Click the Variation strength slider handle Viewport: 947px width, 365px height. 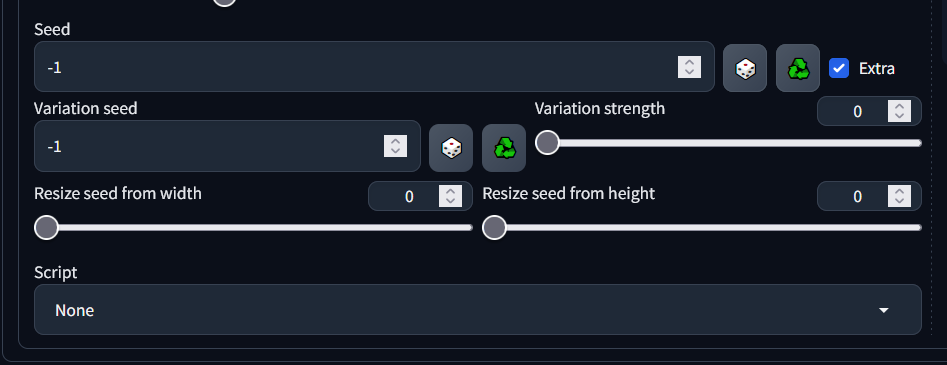click(x=547, y=143)
